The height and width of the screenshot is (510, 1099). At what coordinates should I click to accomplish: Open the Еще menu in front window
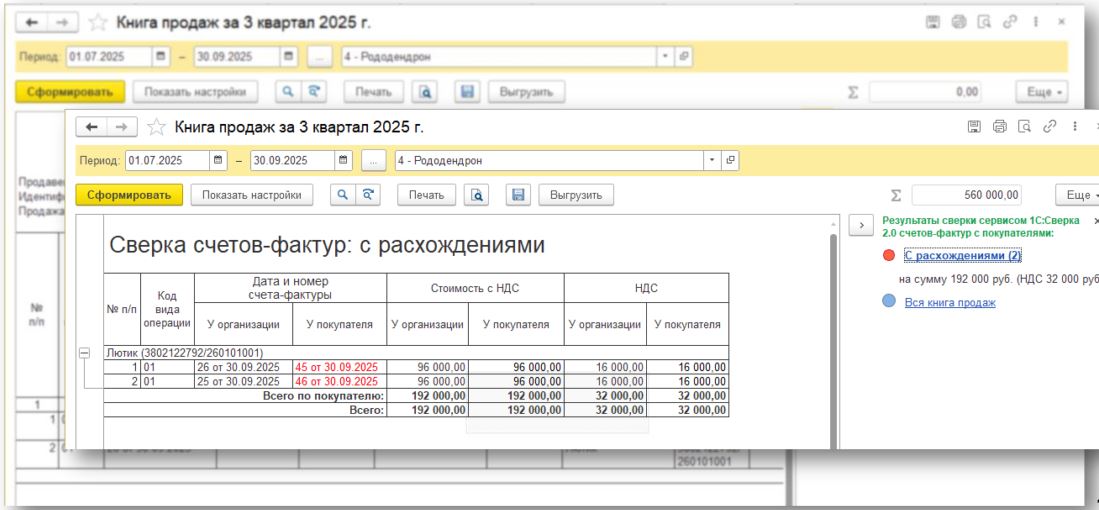1077,195
